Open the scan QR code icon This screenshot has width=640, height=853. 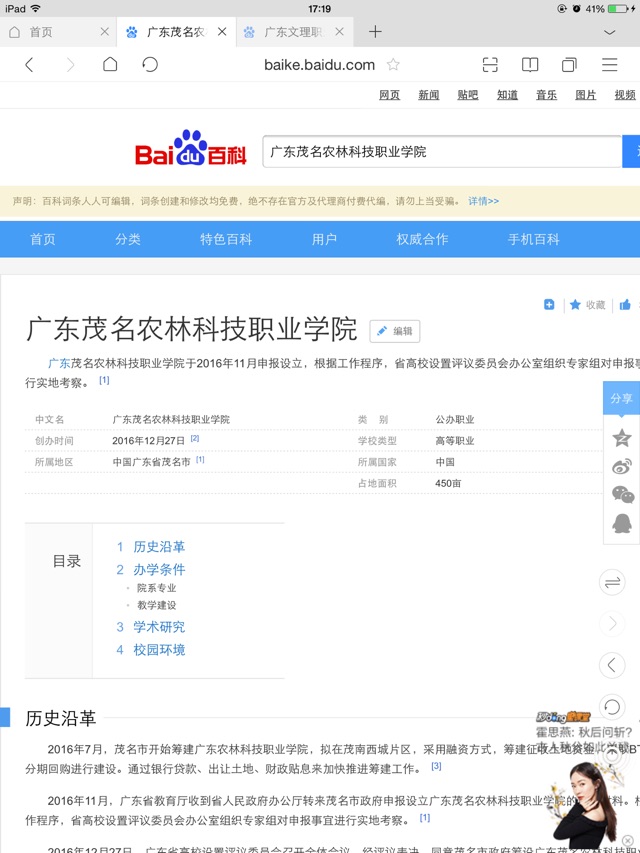tap(490, 65)
